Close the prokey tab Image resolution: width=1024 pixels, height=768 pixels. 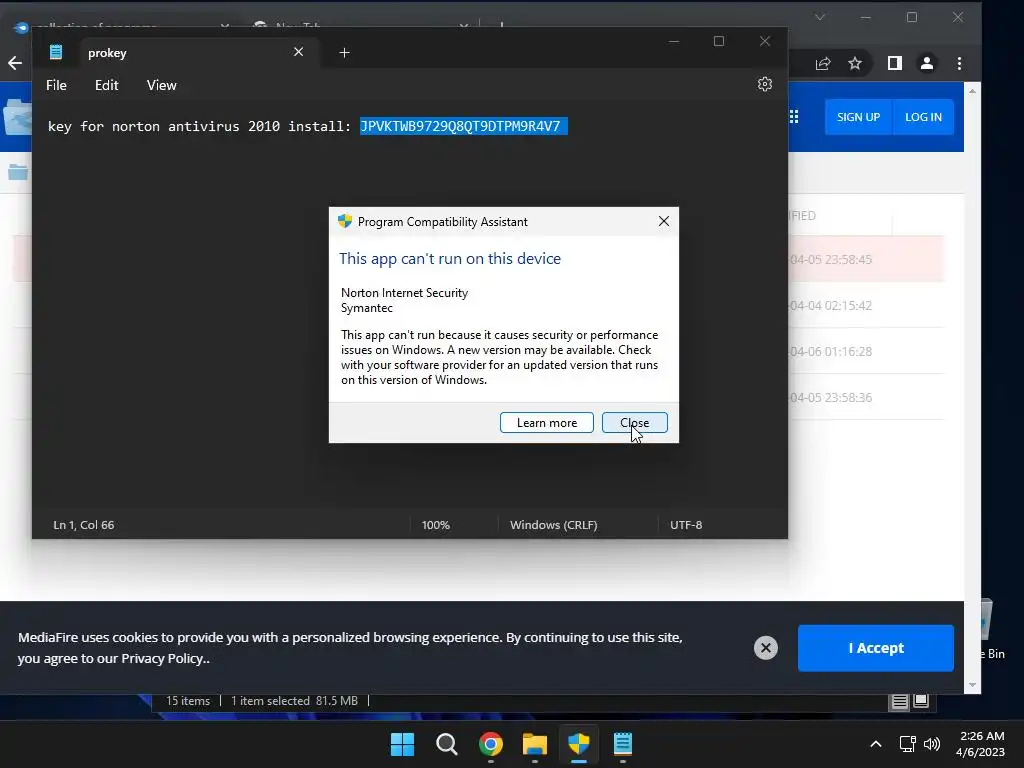tap(298, 52)
